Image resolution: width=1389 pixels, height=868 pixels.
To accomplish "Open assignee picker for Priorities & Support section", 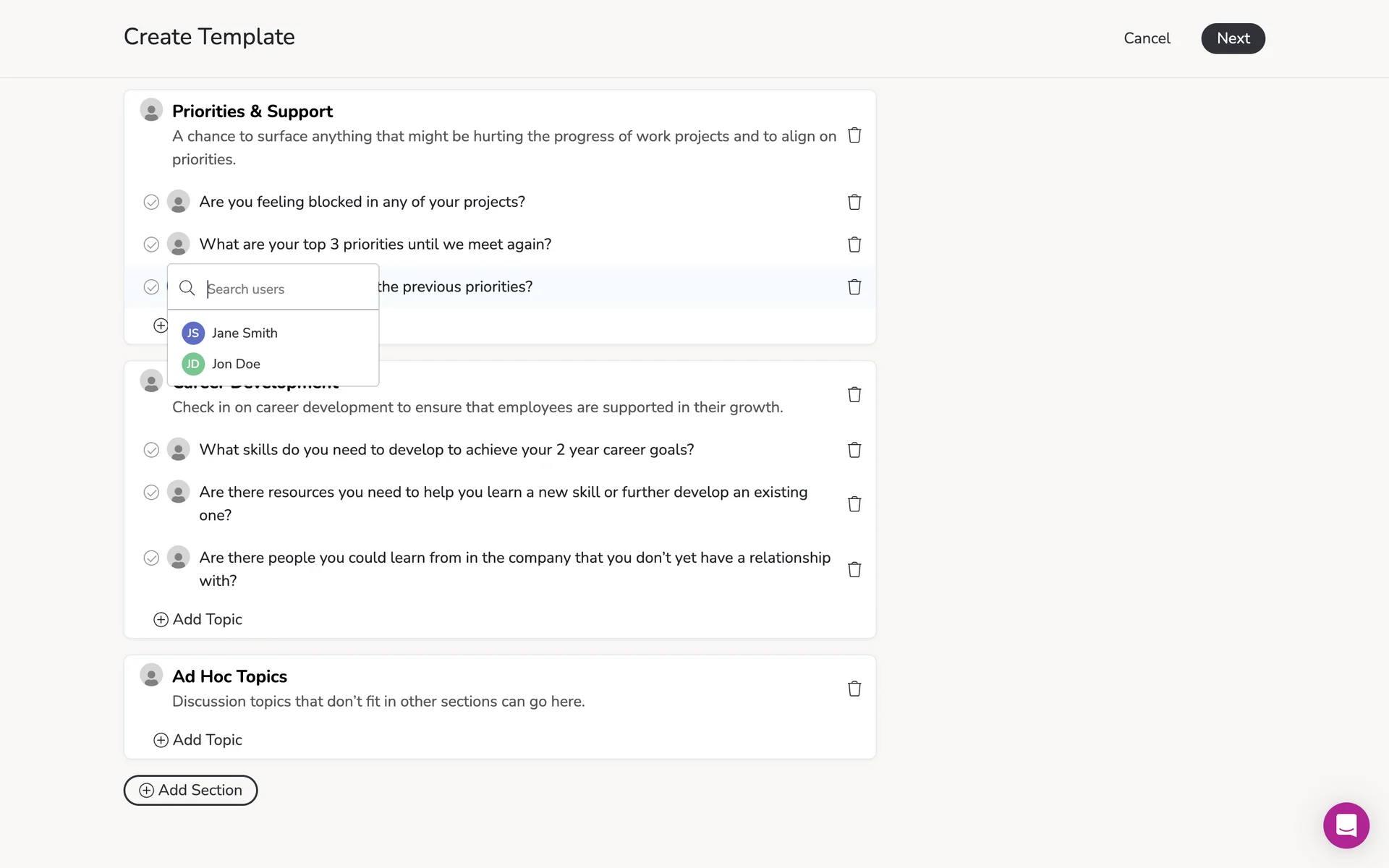I will click(151, 111).
